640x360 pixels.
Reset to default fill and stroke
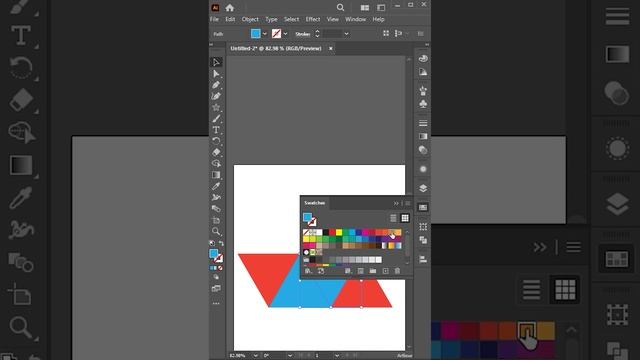click(212, 244)
